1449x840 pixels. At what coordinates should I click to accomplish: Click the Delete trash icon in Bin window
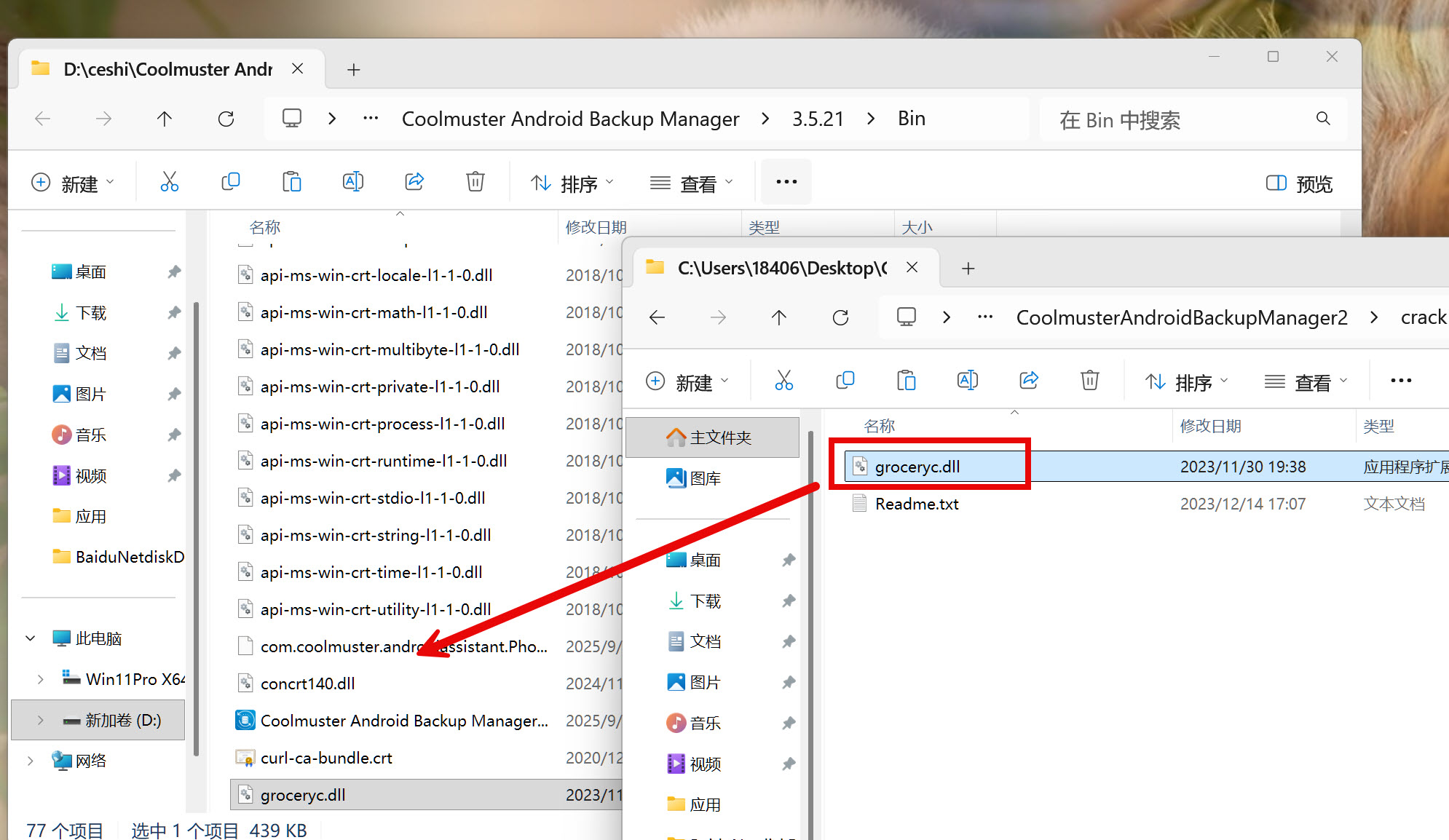[x=475, y=182]
